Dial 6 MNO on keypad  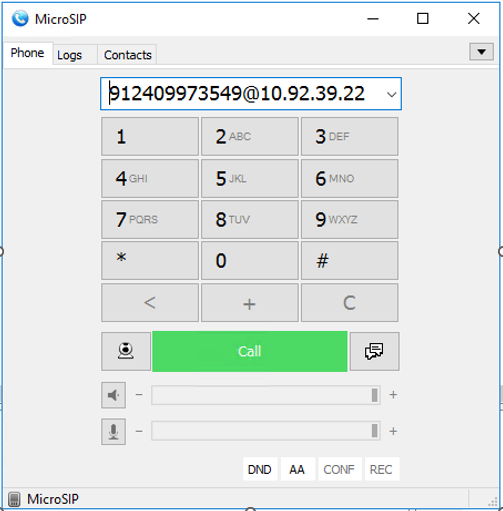(349, 178)
